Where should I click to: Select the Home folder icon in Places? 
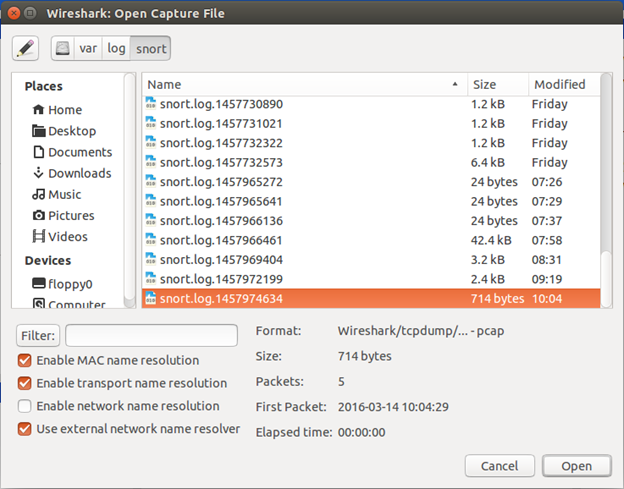tap(39, 110)
